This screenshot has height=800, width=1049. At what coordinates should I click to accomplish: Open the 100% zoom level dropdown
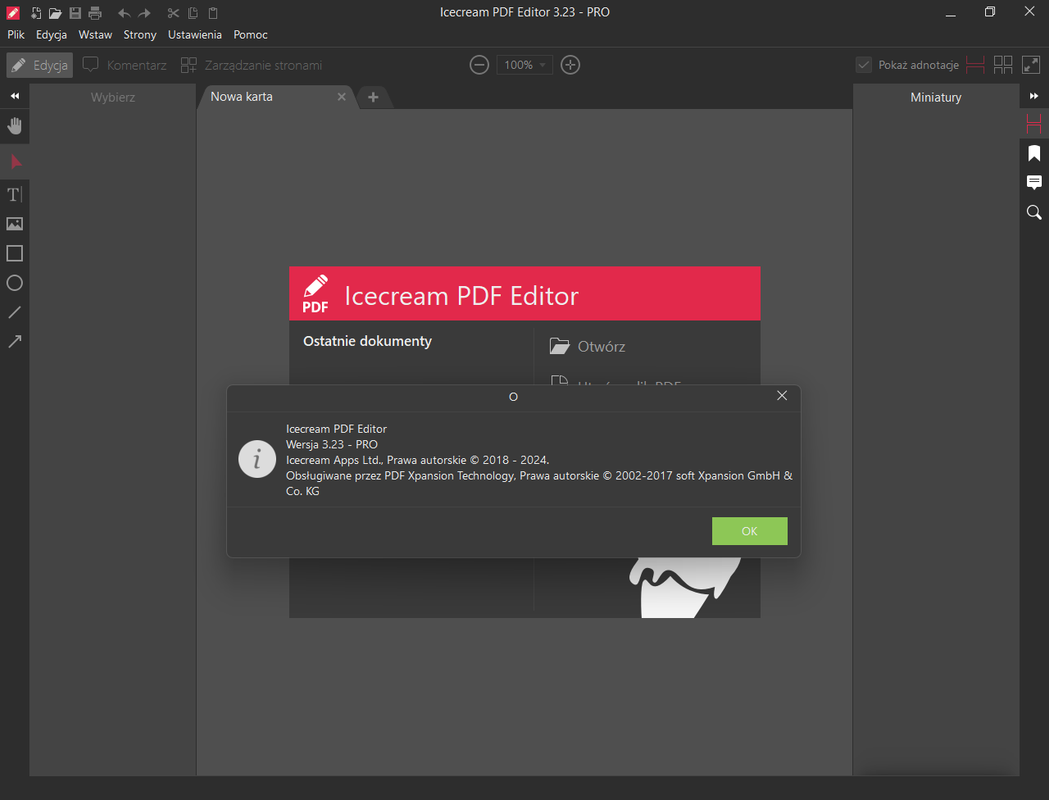point(524,65)
